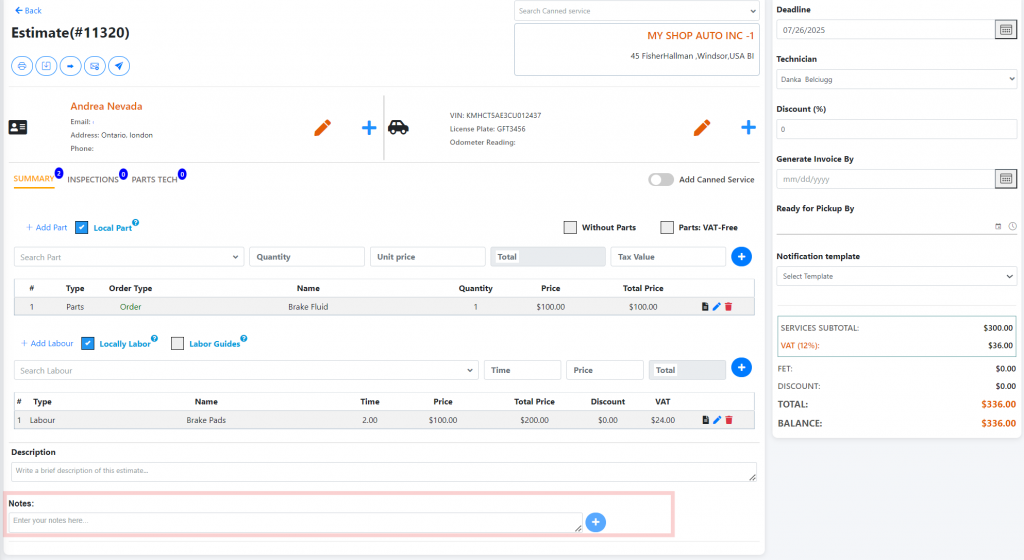Click the print estimate icon
Screen dimensions: 1024x560
pos(21,66)
